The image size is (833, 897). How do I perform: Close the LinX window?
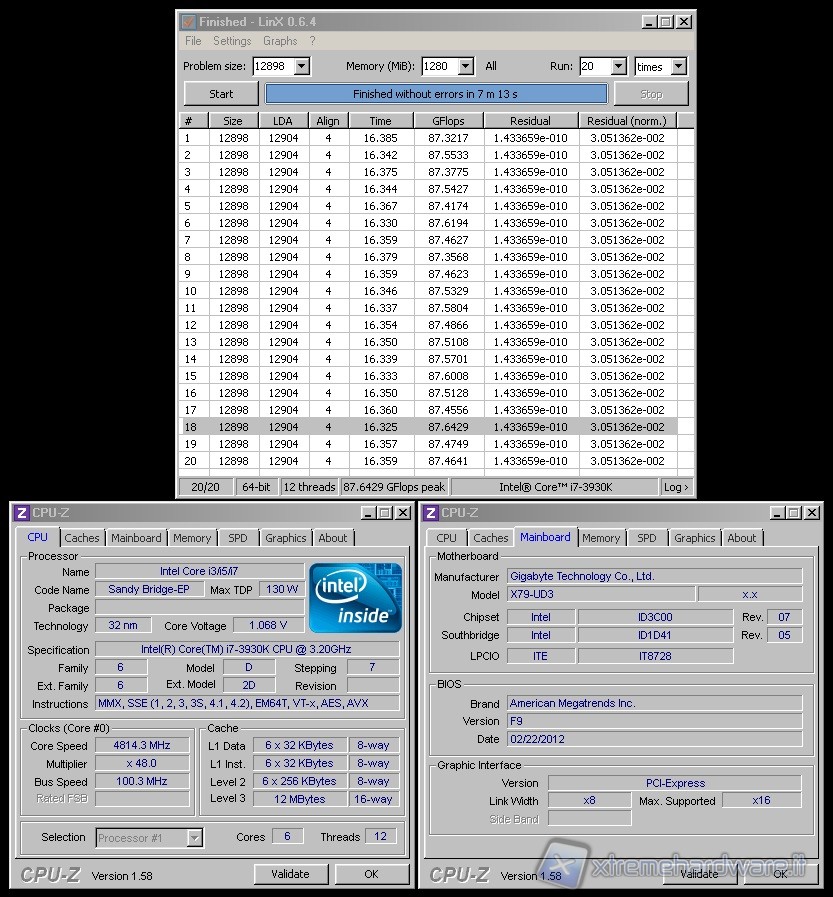[684, 21]
